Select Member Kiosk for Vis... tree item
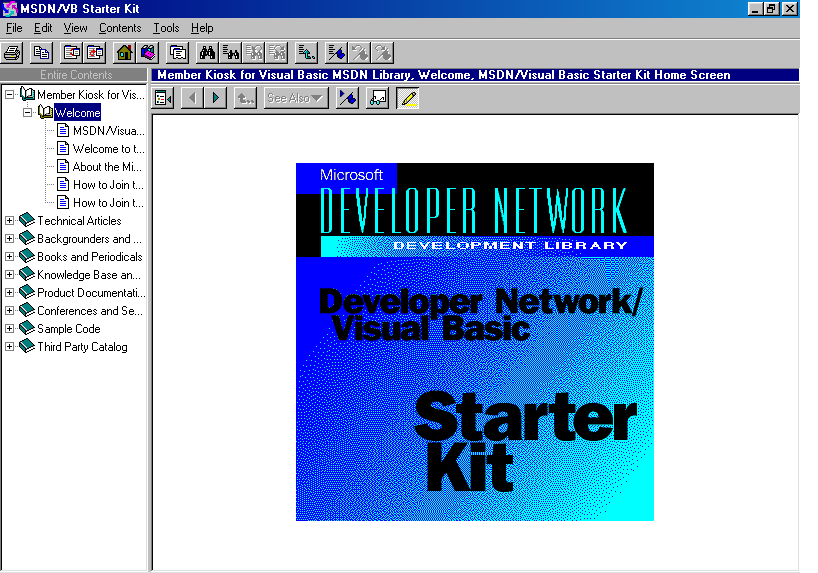Image resolution: width=818 pixels, height=573 pixels. (x=91, y=94)
